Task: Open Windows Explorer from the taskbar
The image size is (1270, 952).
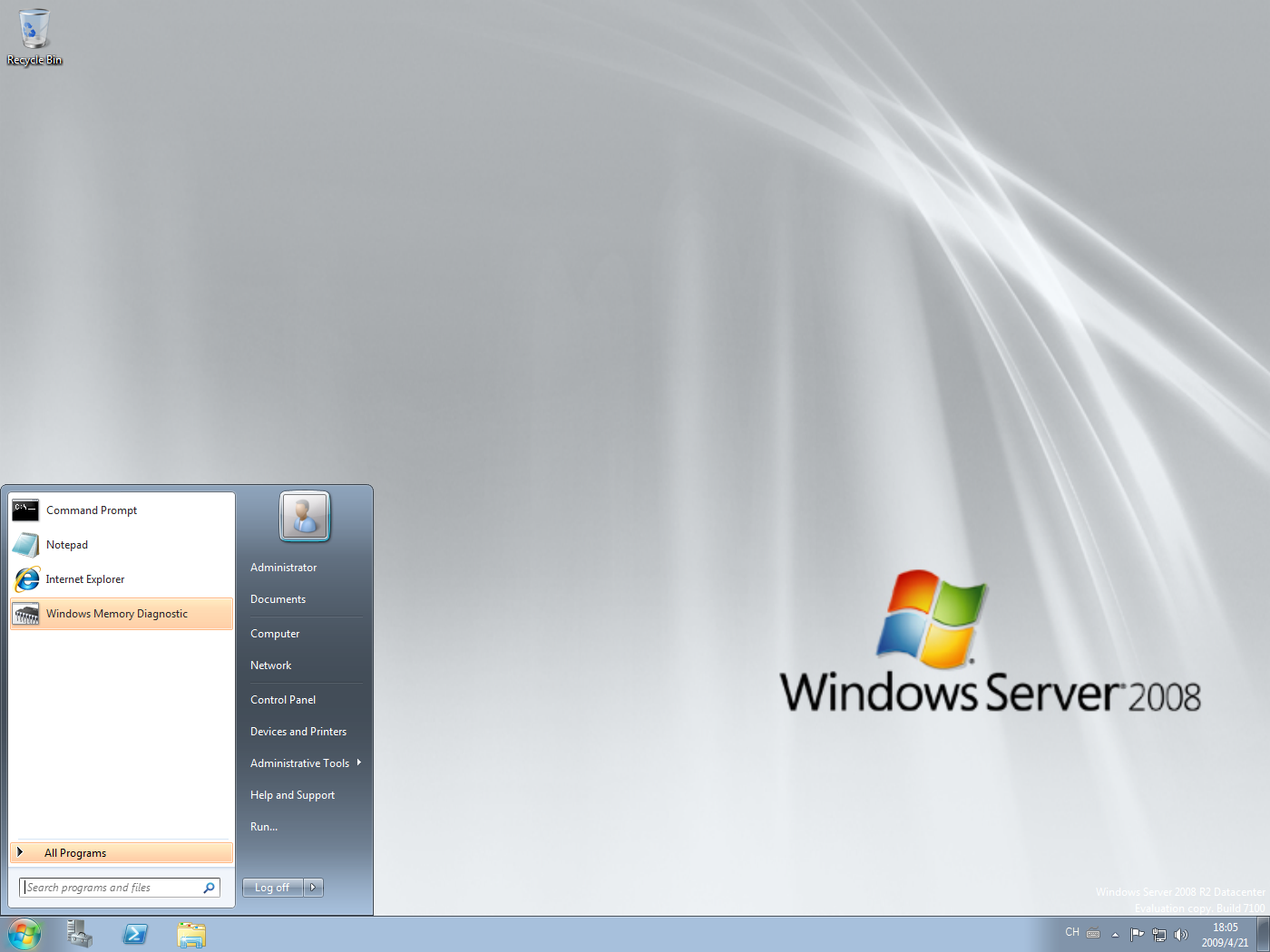Action: 191,935
